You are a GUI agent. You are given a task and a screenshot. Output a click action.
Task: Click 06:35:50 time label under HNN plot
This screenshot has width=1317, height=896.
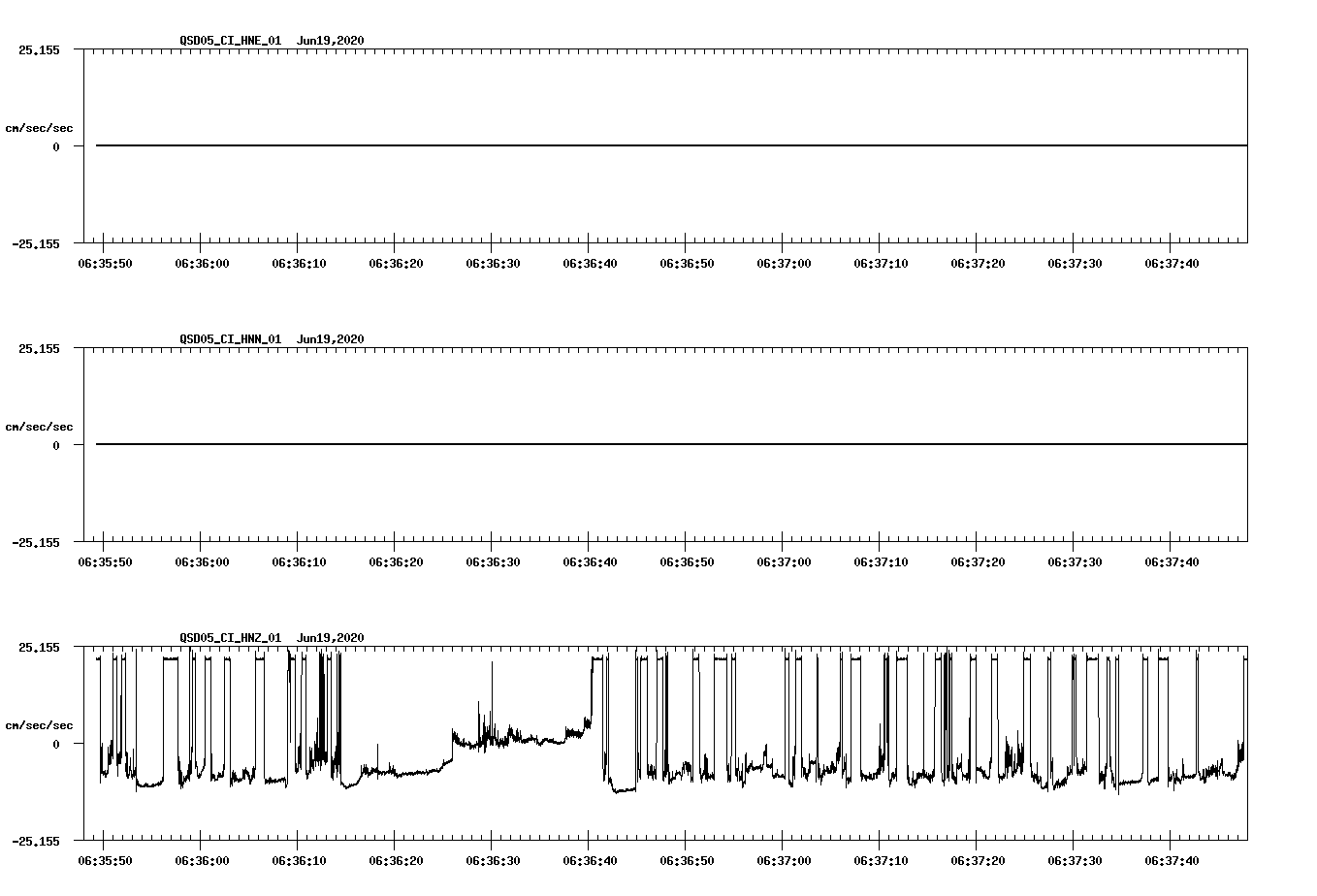(x=105, y=562)
